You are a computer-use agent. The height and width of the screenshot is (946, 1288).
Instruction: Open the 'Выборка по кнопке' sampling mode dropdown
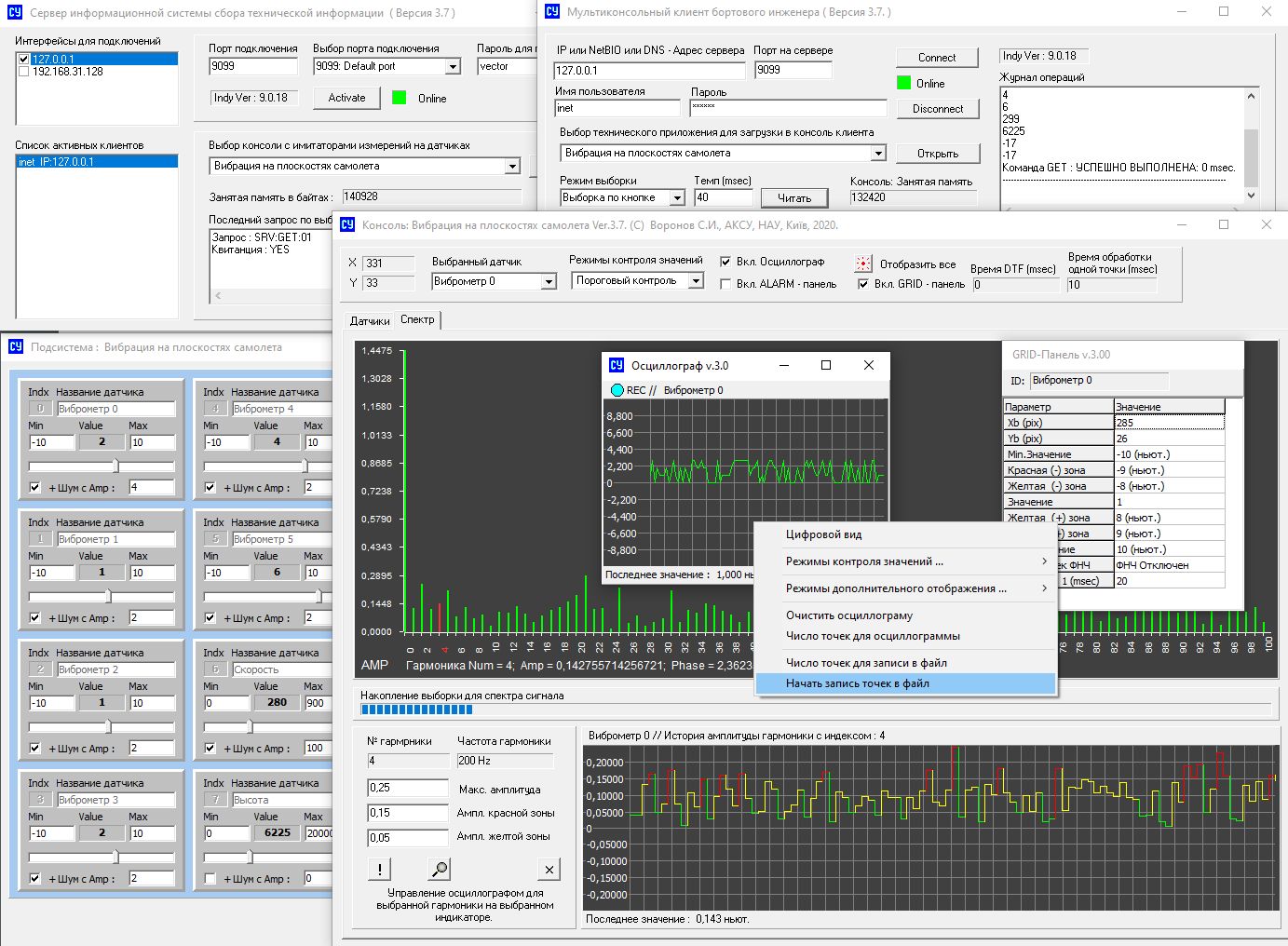(x=677, y=197)
